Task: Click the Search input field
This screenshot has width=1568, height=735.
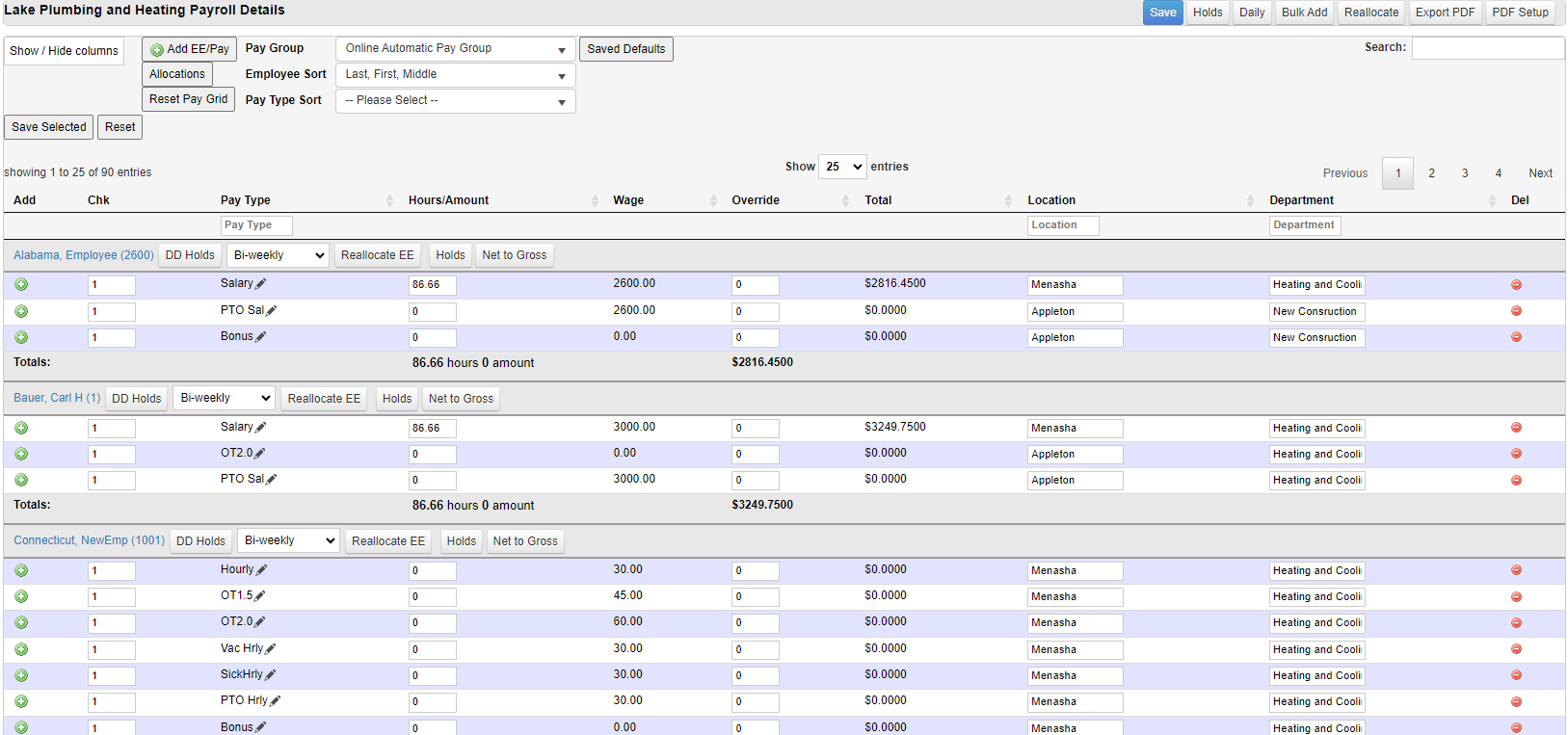Action: pos(1487,48)
